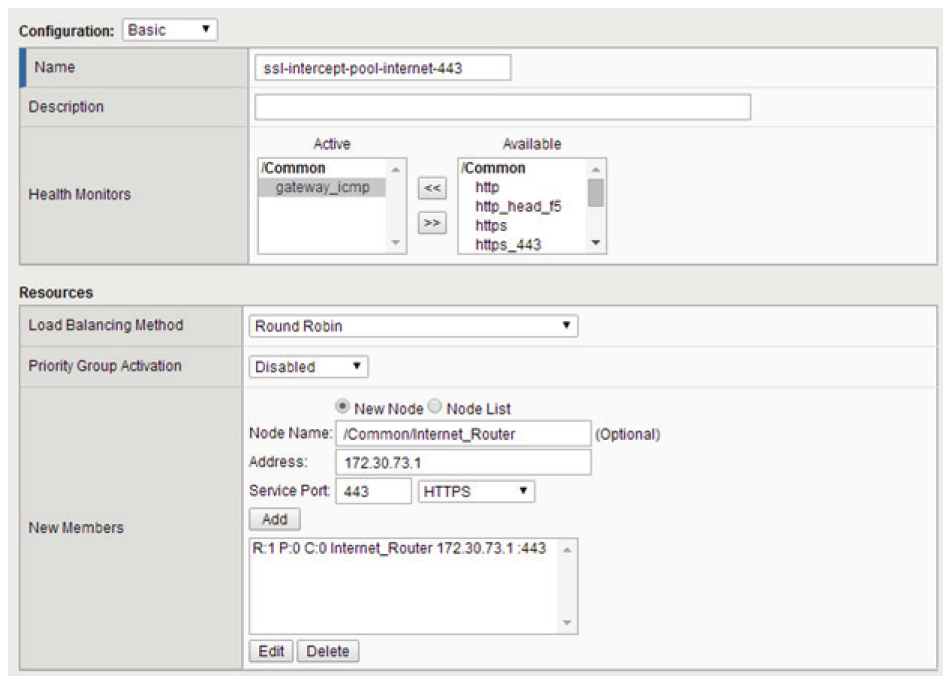Click the Add member button
This screenshot has width=951, height=684.
point(274,520)
